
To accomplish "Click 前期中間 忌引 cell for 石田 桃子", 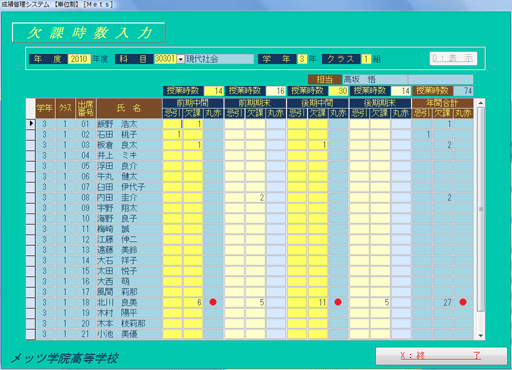I will pos(172,134).
